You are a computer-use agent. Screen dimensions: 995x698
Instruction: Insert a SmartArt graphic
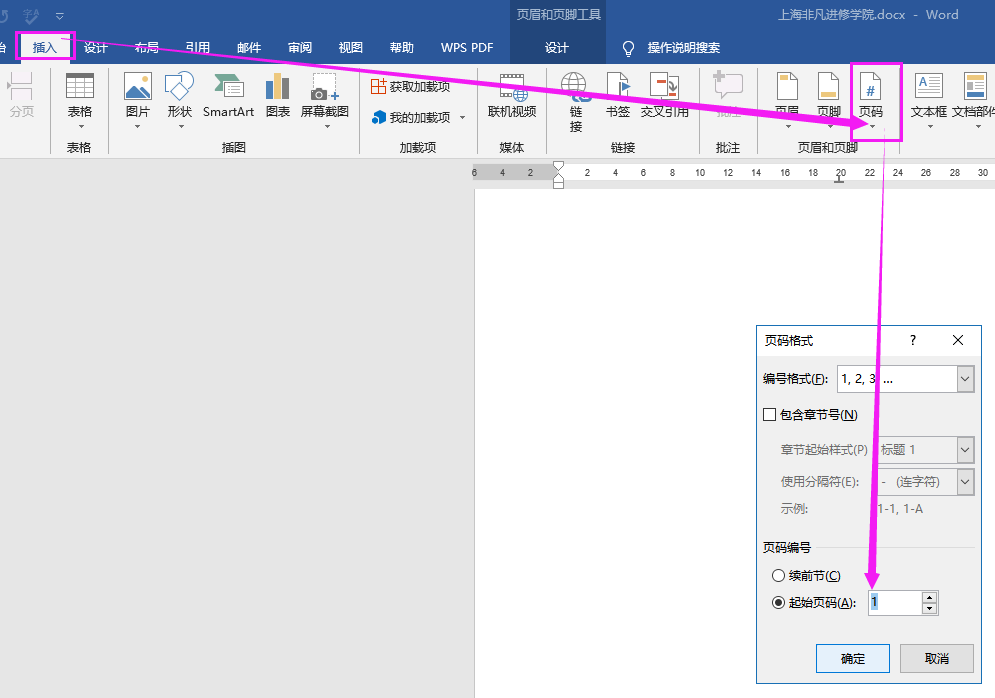pyautogui.click(x=228, y=97)
